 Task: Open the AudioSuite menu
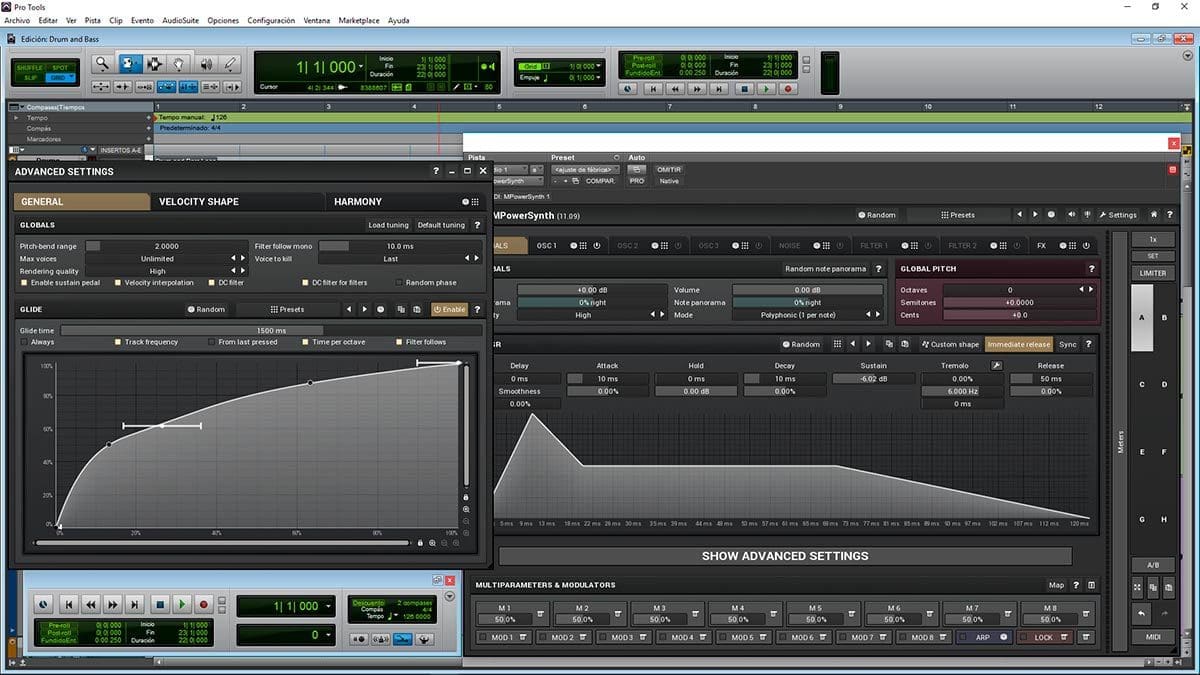pyautogui.click(x=180, y=20)
